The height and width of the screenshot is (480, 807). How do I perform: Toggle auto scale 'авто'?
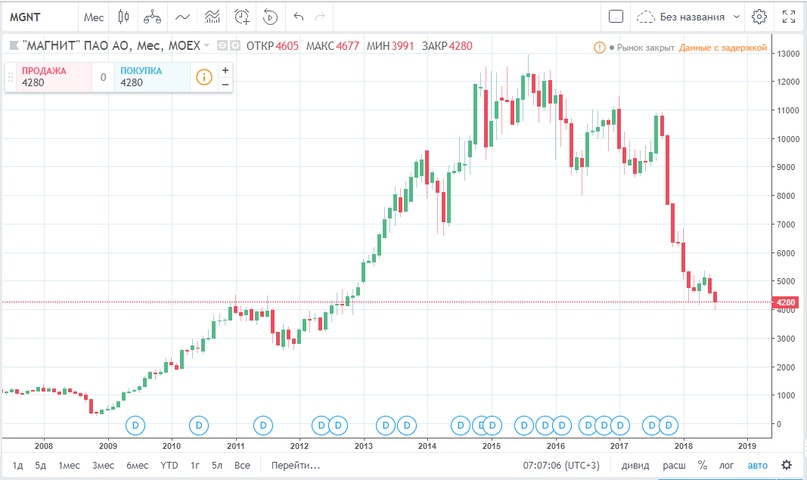tap(758, 466)
